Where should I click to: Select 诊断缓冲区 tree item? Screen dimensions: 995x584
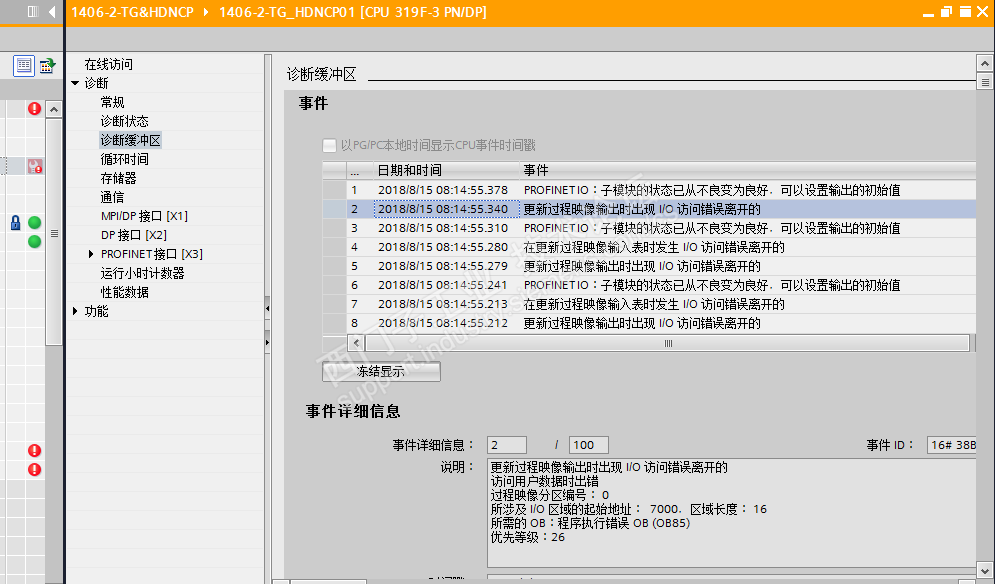click(x=131, y=140)
